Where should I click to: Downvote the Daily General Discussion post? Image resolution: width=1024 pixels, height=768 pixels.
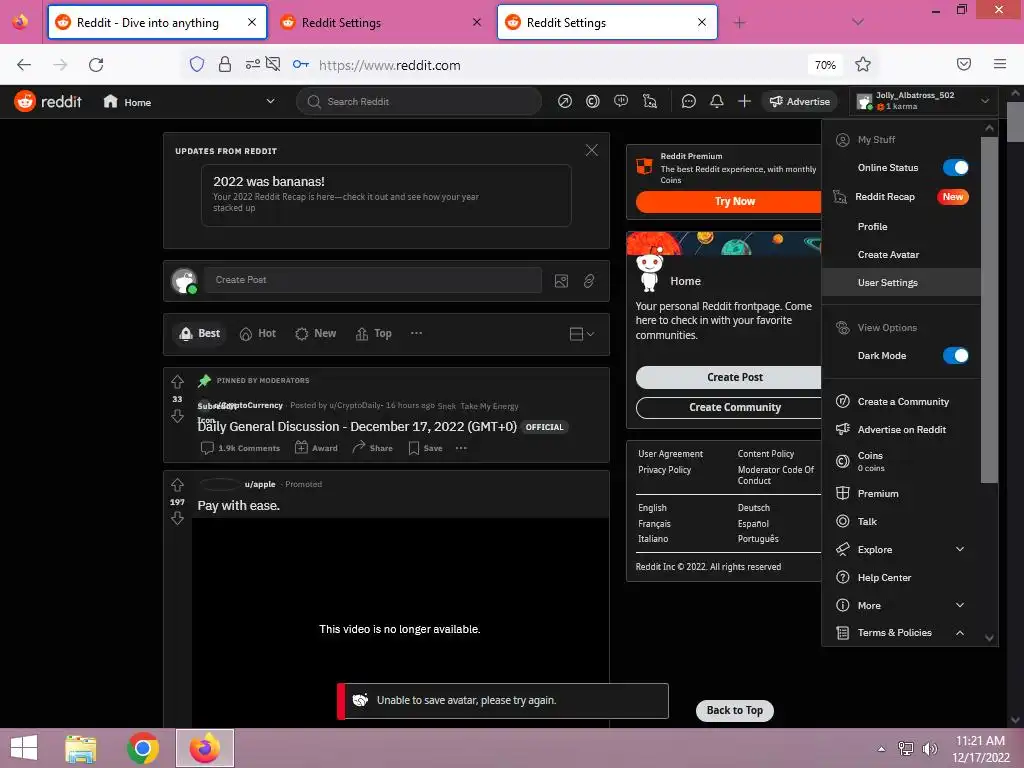(x=177, y=416)
